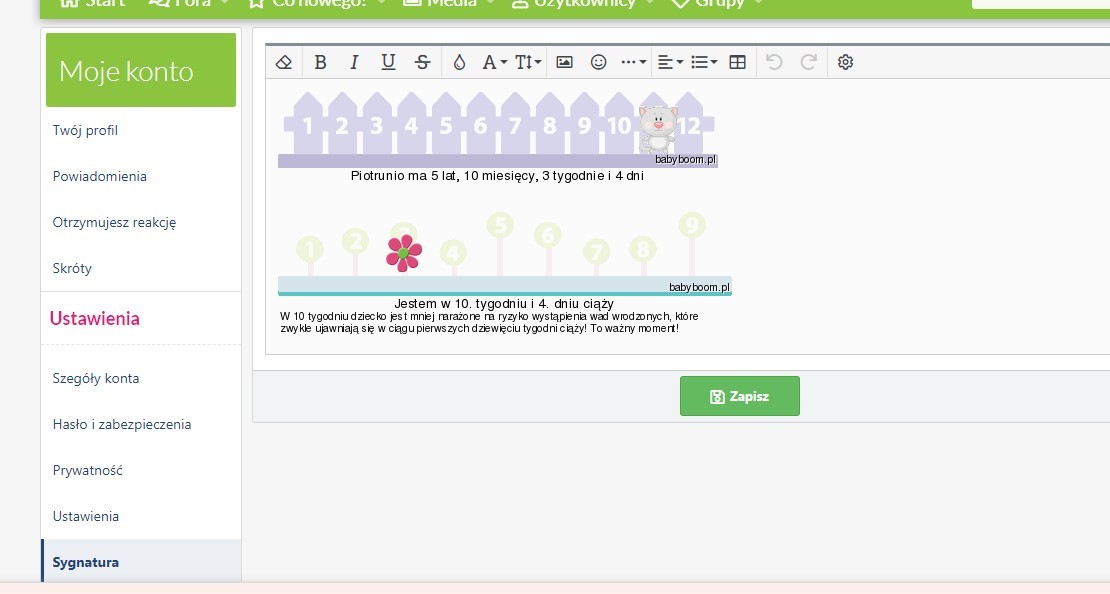The height and width of the screenshot is (594, 1110).
Task: Open the list formatting dropdown
Action: pos(704,62)
